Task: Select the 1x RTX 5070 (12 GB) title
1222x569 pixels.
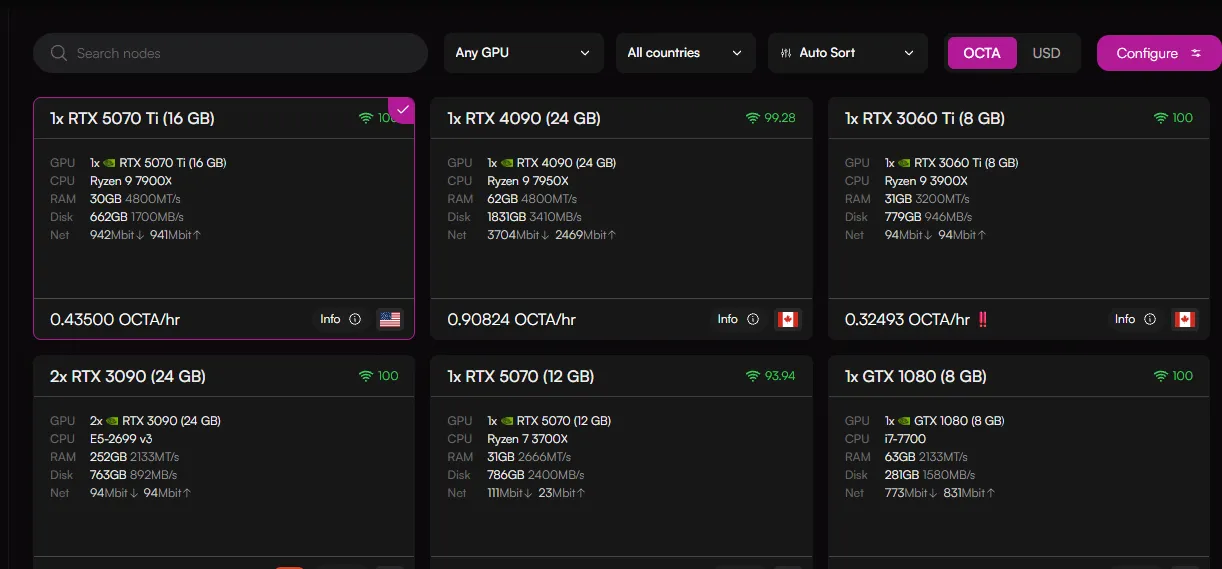Action: [521, 376]
